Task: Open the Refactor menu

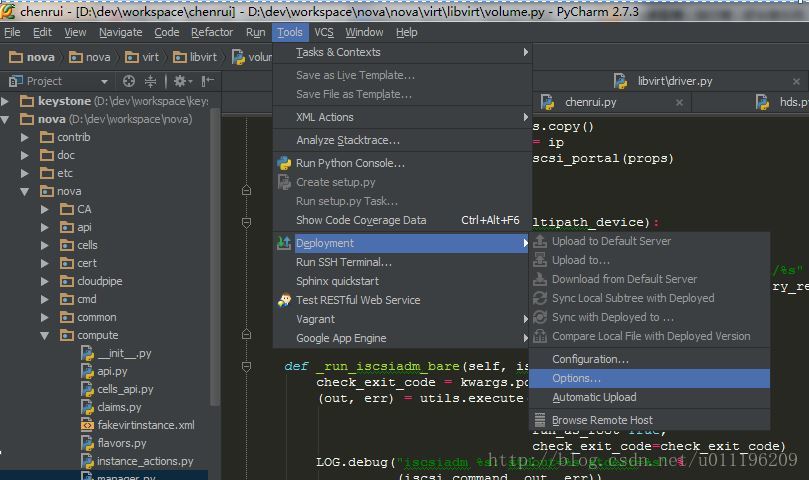Action: pos(212,32)
